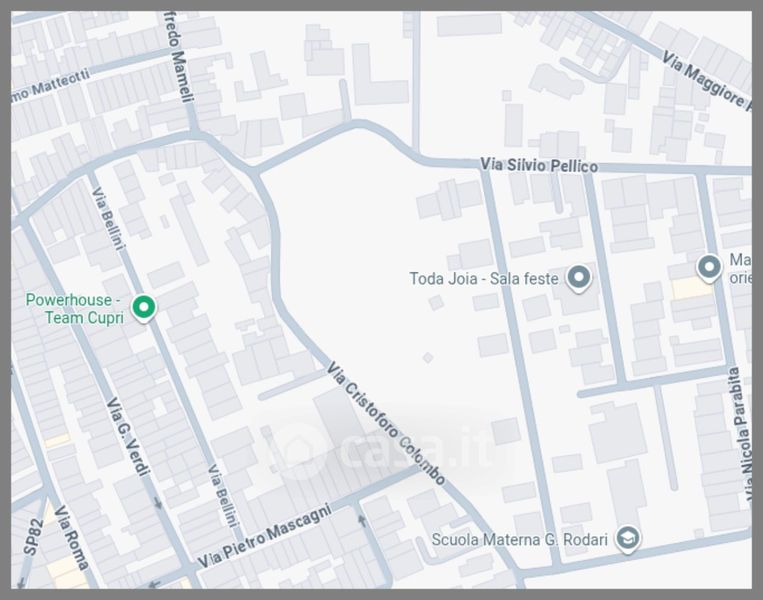
Task: Open the Toda Joia - Sala feste label
Action: point(483,279)
